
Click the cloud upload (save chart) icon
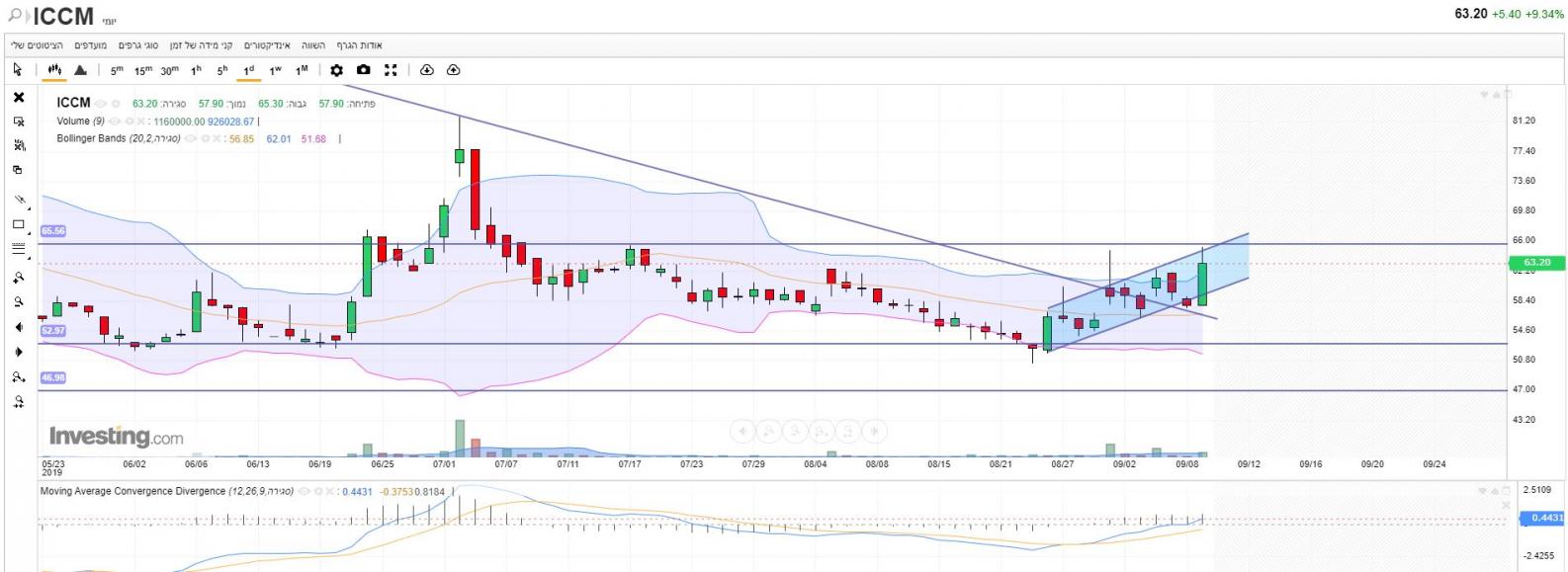[454, 70]
